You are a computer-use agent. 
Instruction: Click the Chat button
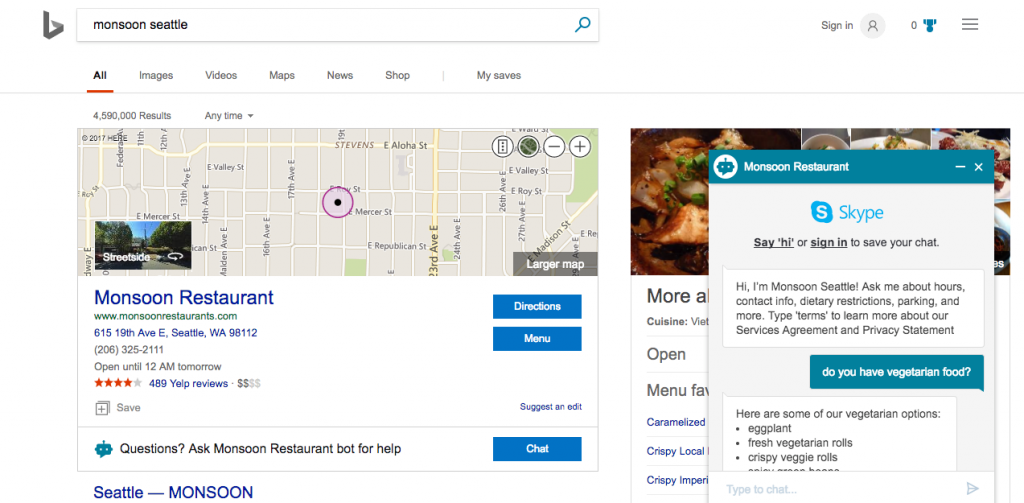[537, 449]
